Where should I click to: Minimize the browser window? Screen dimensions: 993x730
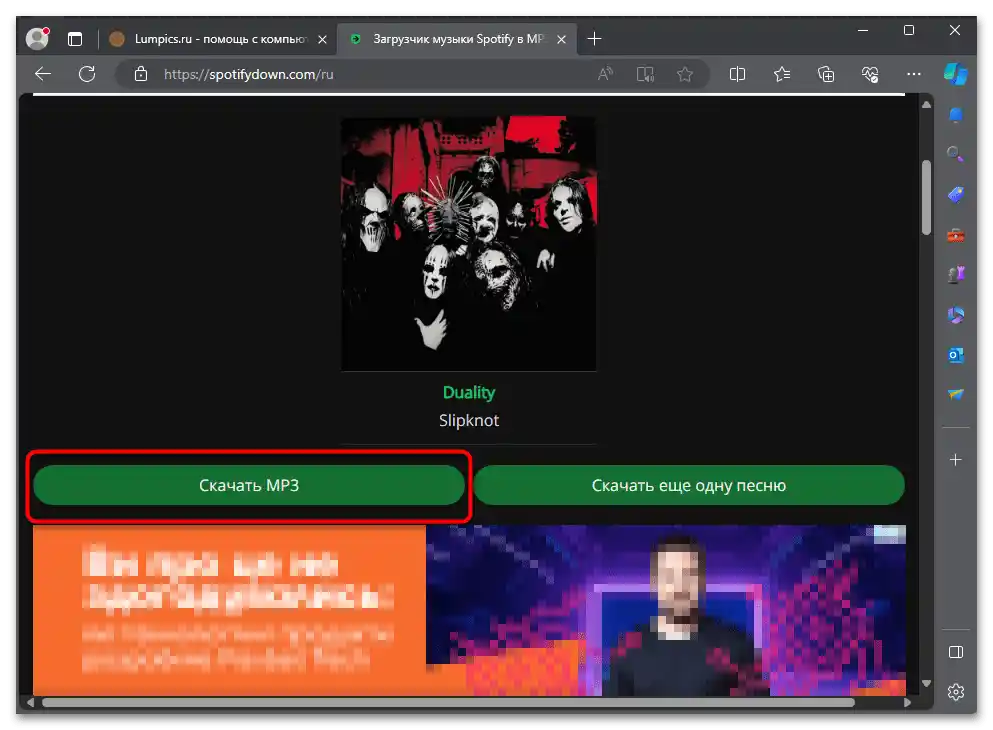(863, 30)
